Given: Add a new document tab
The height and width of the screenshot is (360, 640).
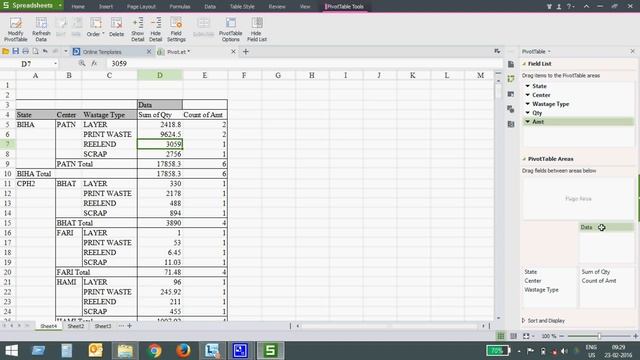Looking at the screenshot, I should [x=246, y=51].
